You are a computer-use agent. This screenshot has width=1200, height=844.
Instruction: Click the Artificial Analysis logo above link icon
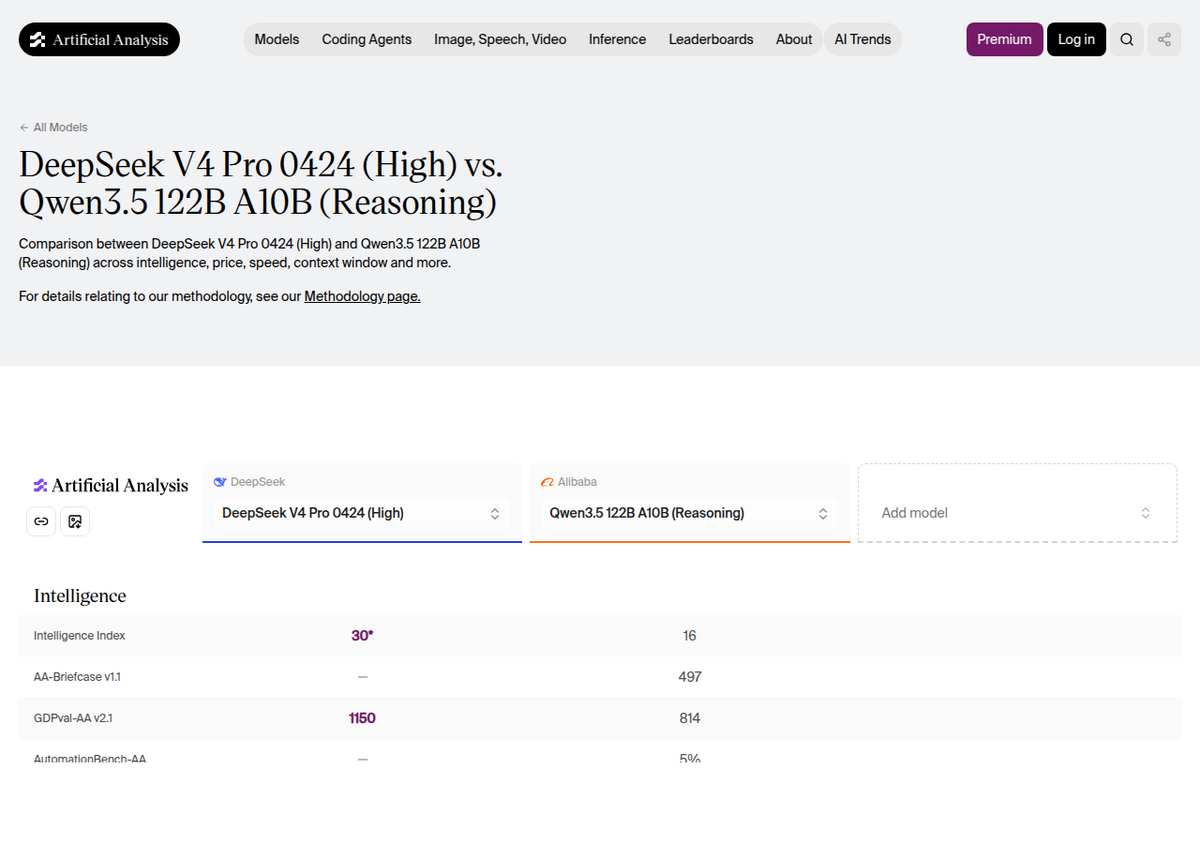pos(111,485)
